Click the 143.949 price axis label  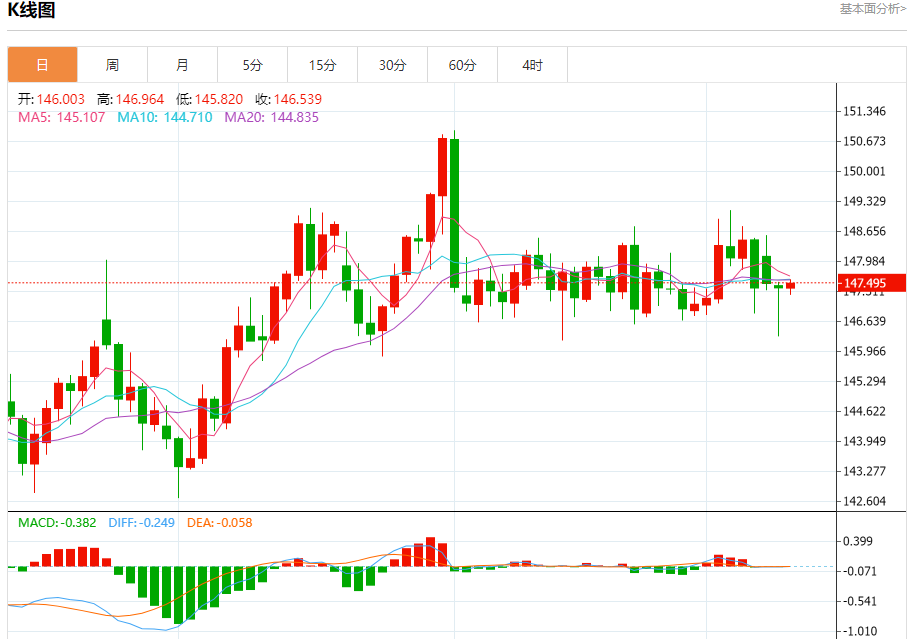click(865, 441)
